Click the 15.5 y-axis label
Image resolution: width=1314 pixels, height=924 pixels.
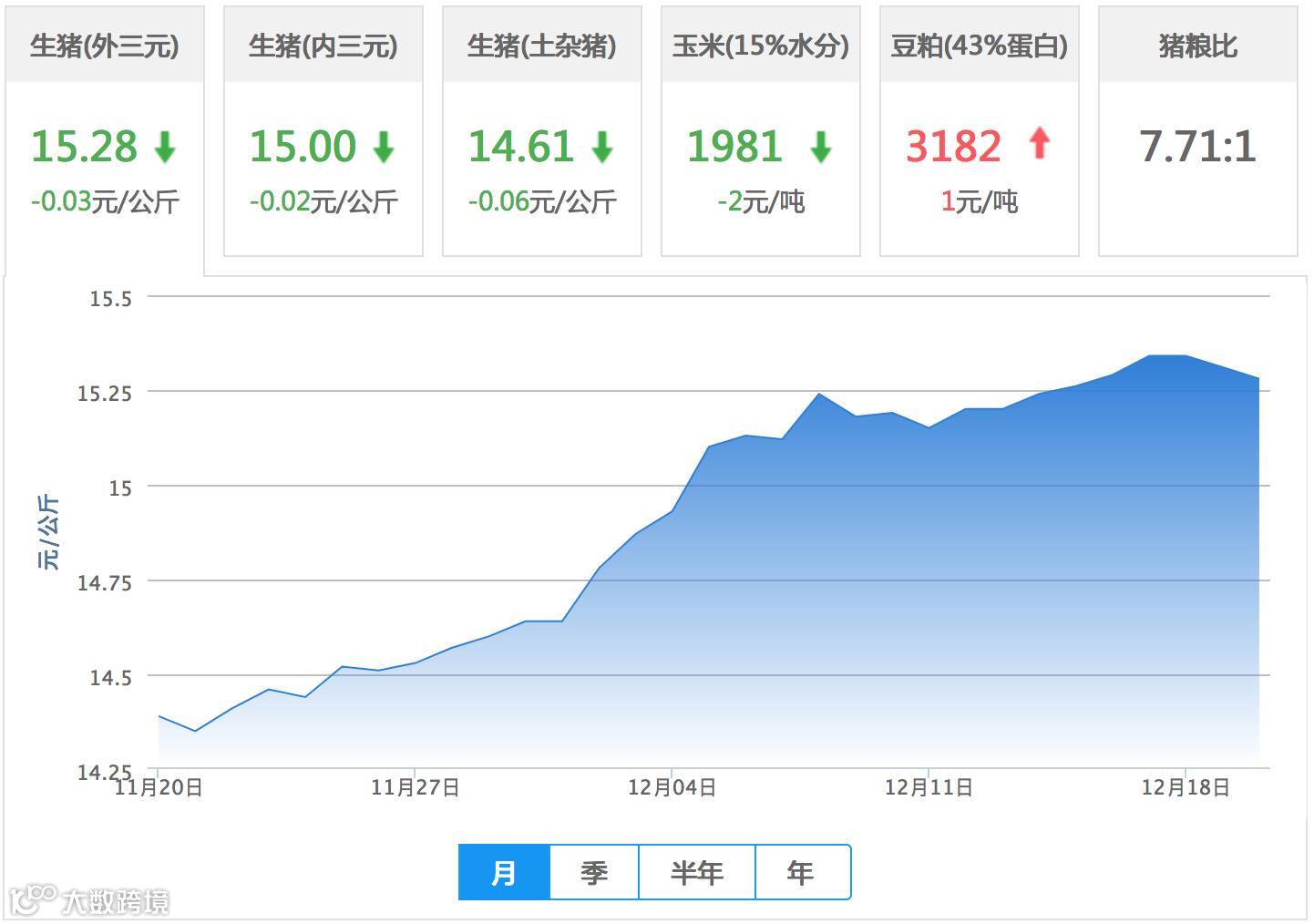coord(110,298)
